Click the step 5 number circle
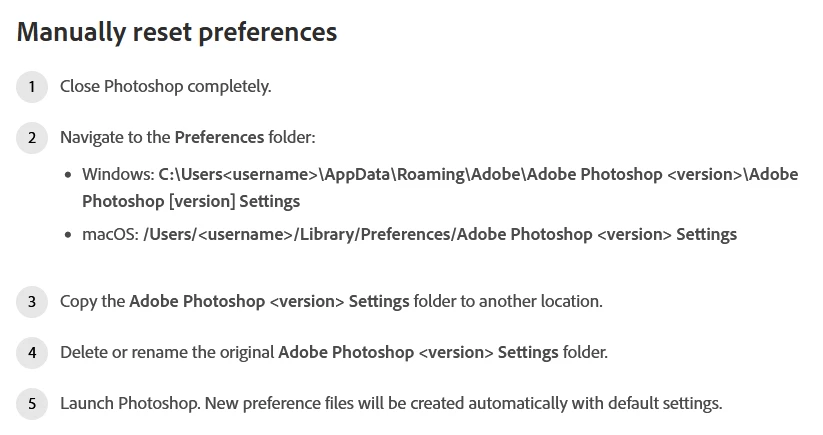Image resolution: width=823 pixels, height=435 pixels. pos(32,404)
